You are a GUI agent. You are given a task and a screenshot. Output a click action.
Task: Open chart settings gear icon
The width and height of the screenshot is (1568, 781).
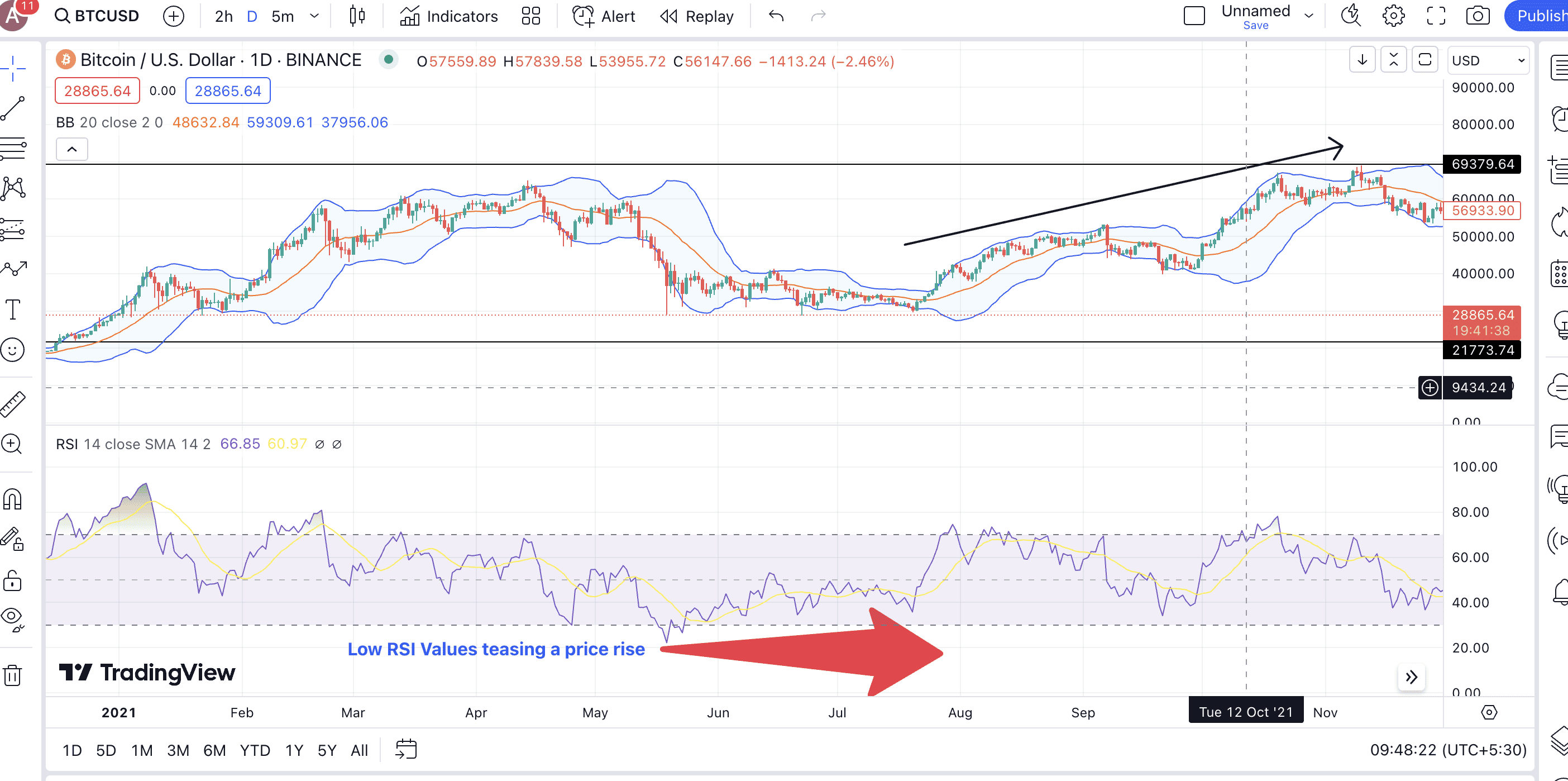[1393, 16]
